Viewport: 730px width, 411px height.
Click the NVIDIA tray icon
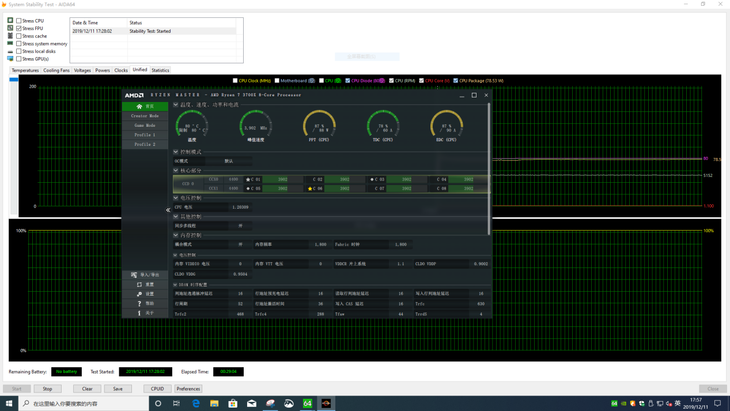623,404
